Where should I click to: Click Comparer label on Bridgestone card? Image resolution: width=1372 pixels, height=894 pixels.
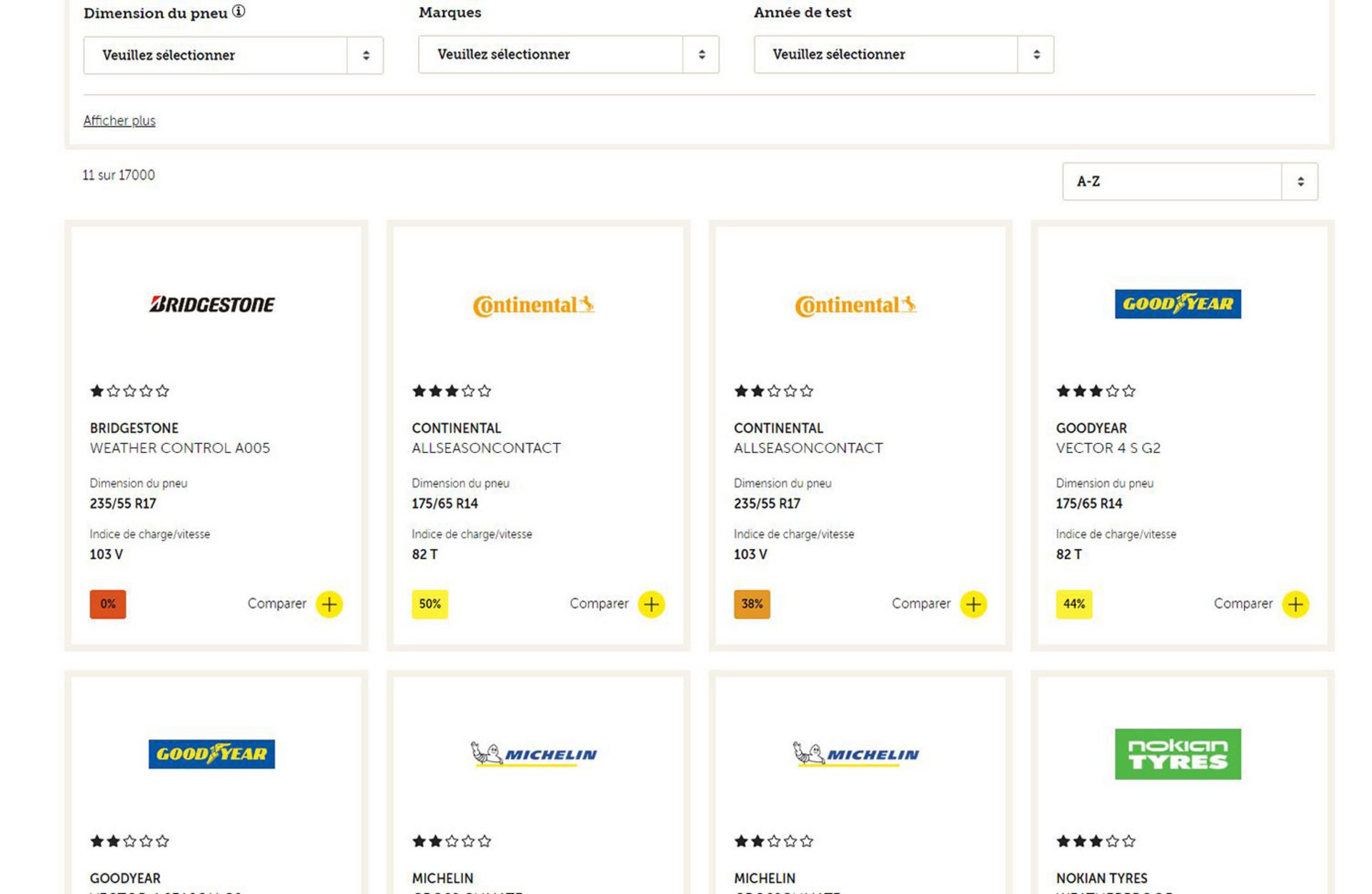coord(277,604)
